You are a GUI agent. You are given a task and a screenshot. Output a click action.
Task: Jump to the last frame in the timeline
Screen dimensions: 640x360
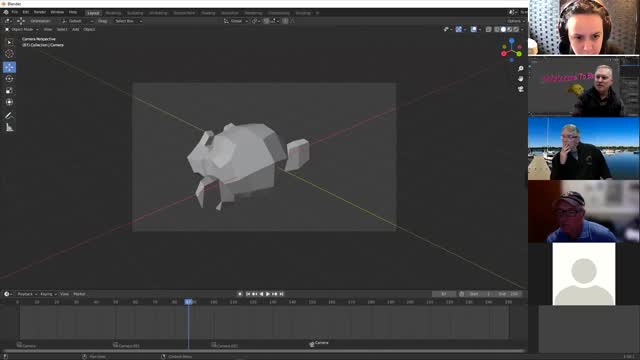tap(281, 294)
